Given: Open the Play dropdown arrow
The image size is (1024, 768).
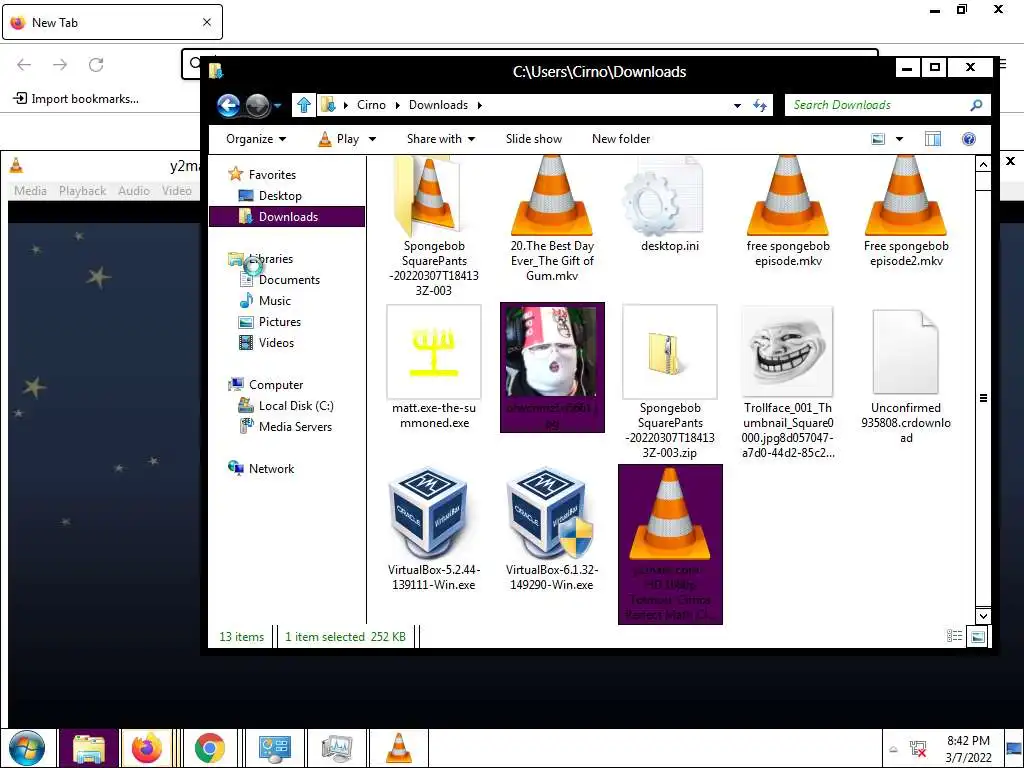Looking at the screenshot, I should pyautogui.click(x=372, y=139).
